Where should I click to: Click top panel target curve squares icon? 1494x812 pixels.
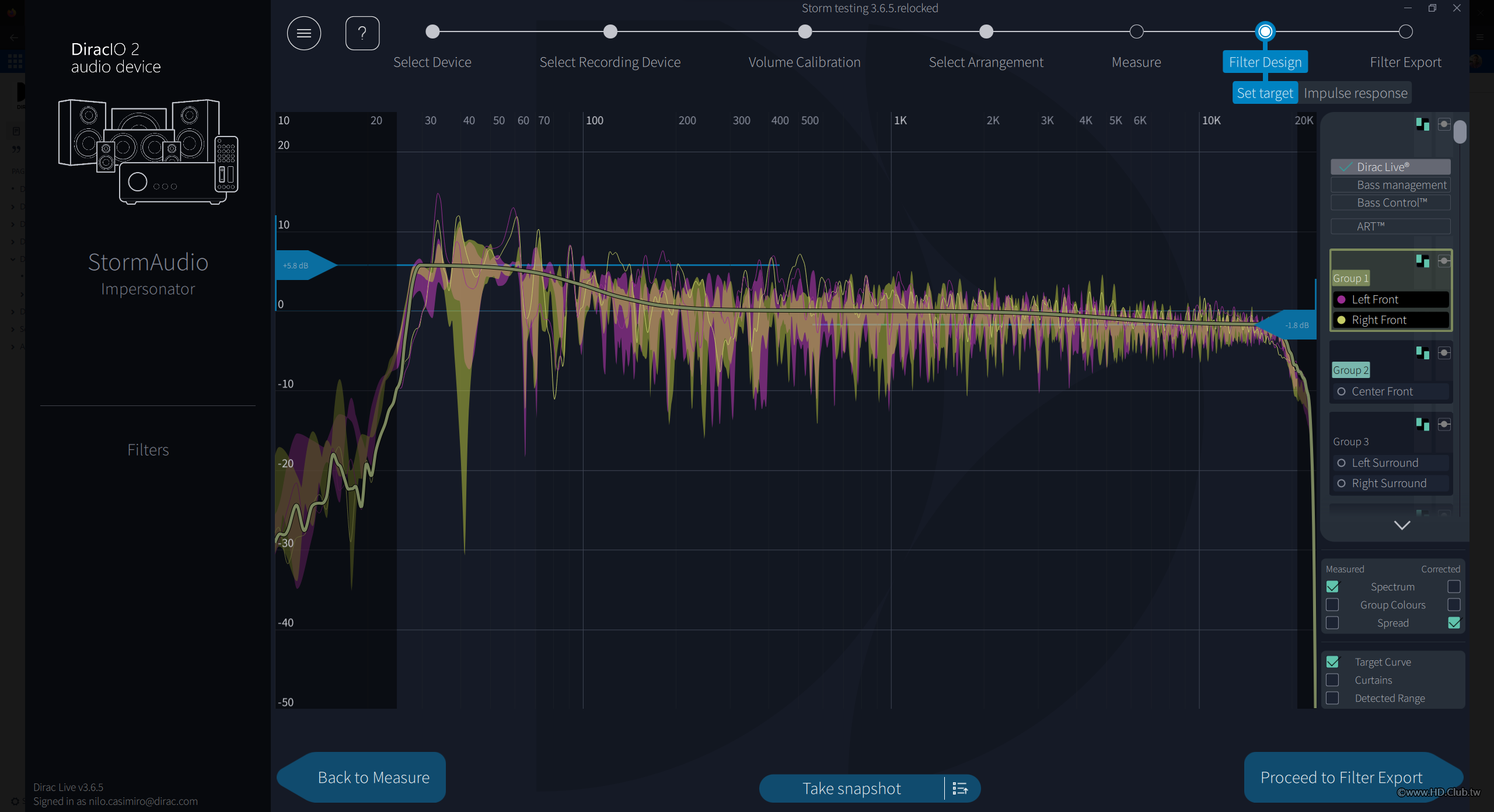tap(1422, 124)
